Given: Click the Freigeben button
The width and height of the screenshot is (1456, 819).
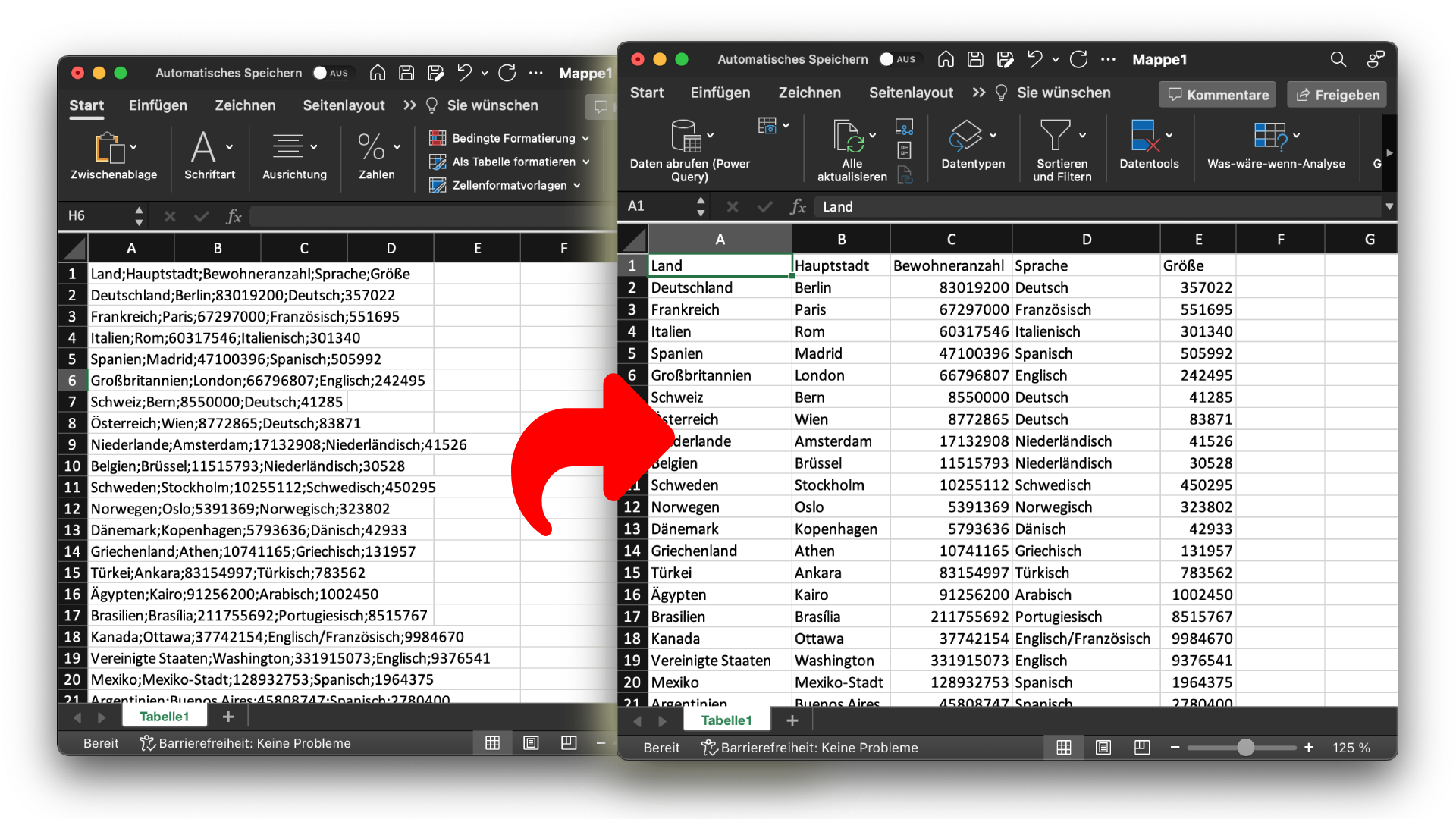Looking at the screenshot, I should tap(1338, 95).
